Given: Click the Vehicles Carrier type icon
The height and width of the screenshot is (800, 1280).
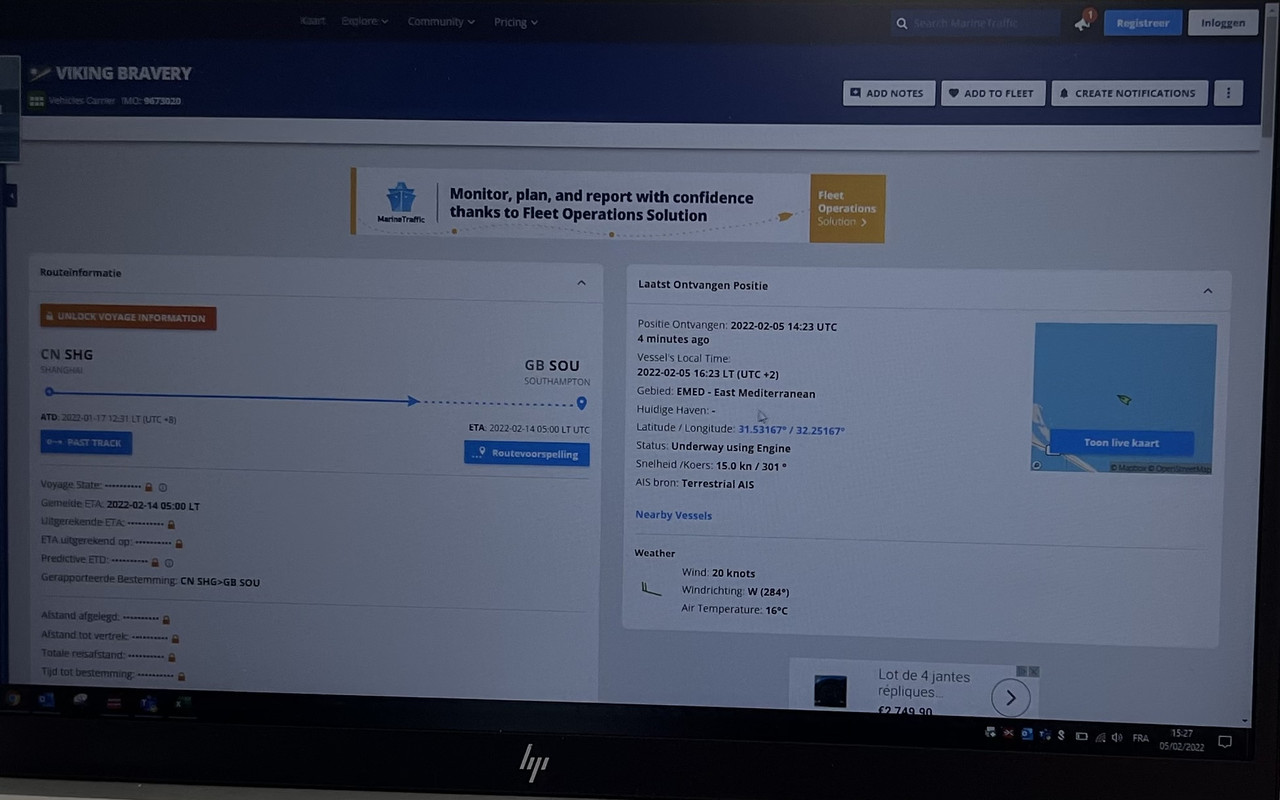Looking at the screenshot, I should coord(37,100).
